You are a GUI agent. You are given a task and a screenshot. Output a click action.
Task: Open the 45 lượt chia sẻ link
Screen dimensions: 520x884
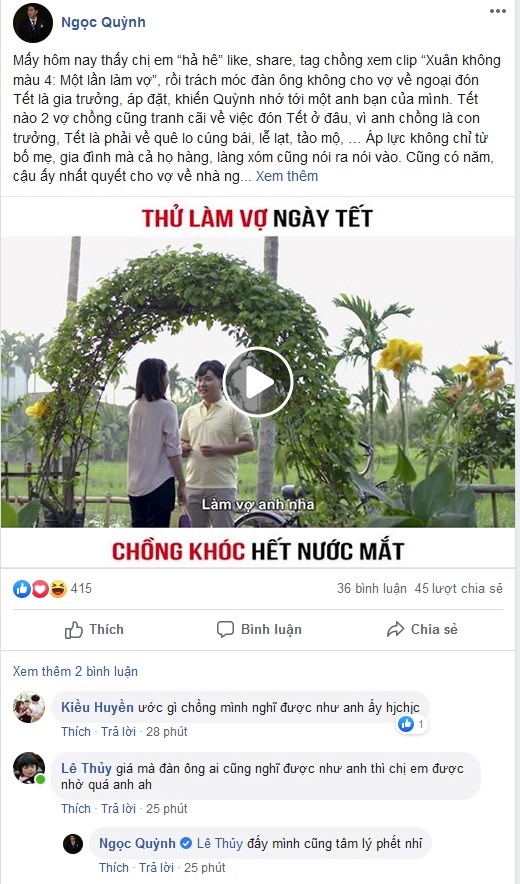pos(458,589)
